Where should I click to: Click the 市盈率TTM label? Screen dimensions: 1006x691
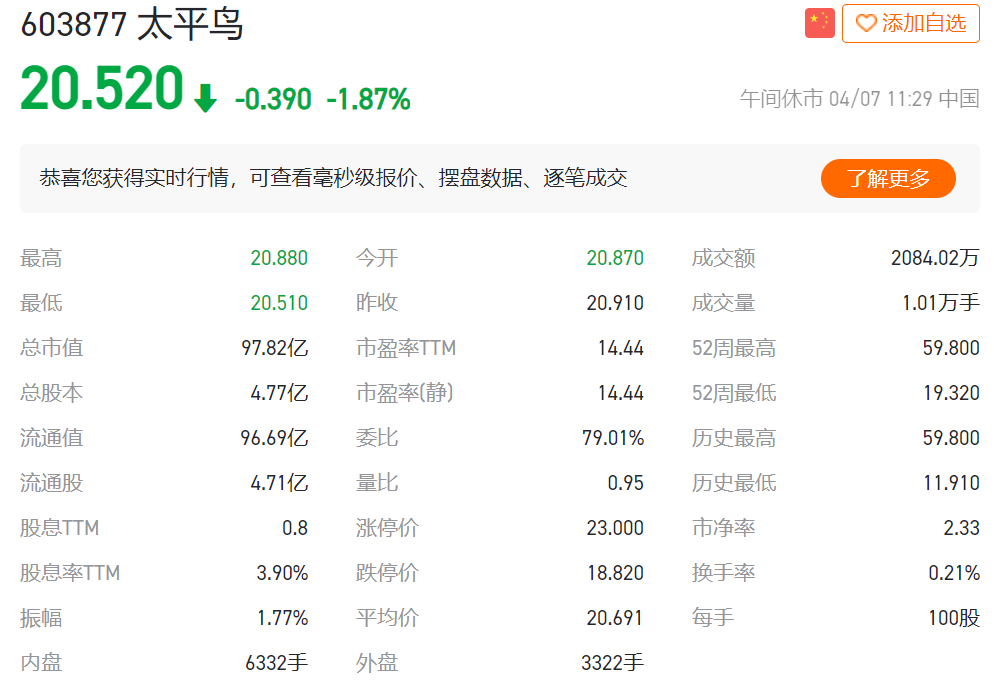(x=406, y=348)
